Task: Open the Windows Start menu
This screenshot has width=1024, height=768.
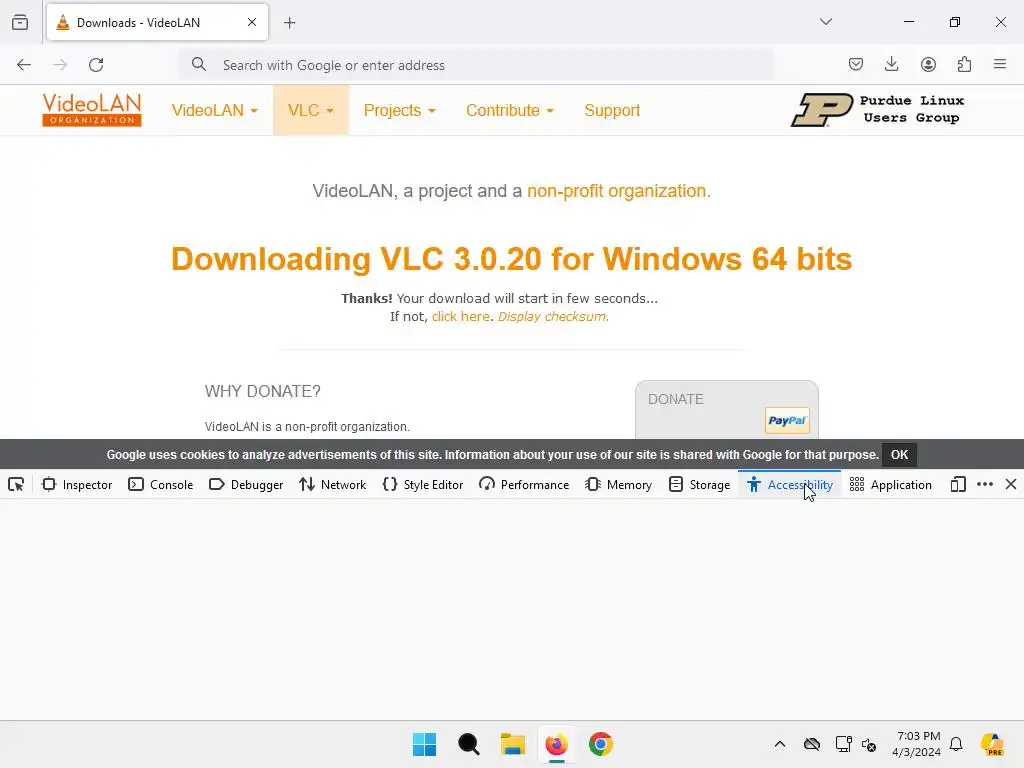Action: tap(424, 744)
